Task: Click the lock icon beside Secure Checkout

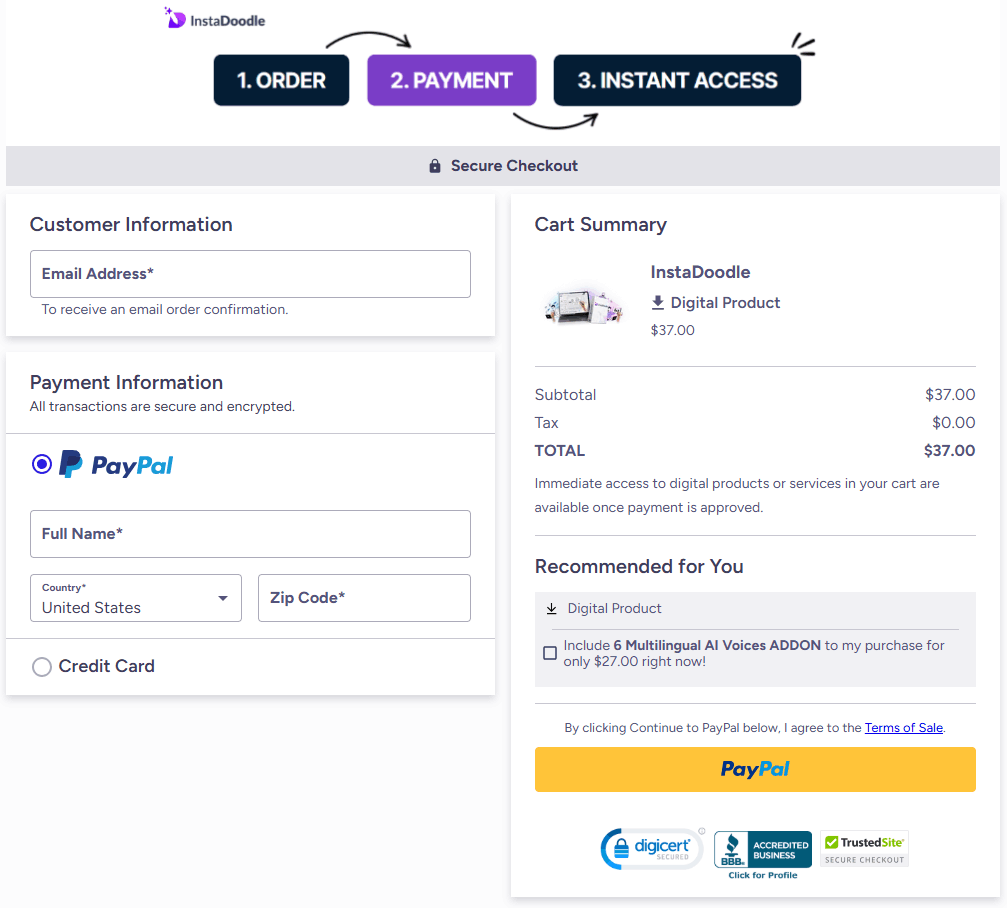Action: click(434, 166)
